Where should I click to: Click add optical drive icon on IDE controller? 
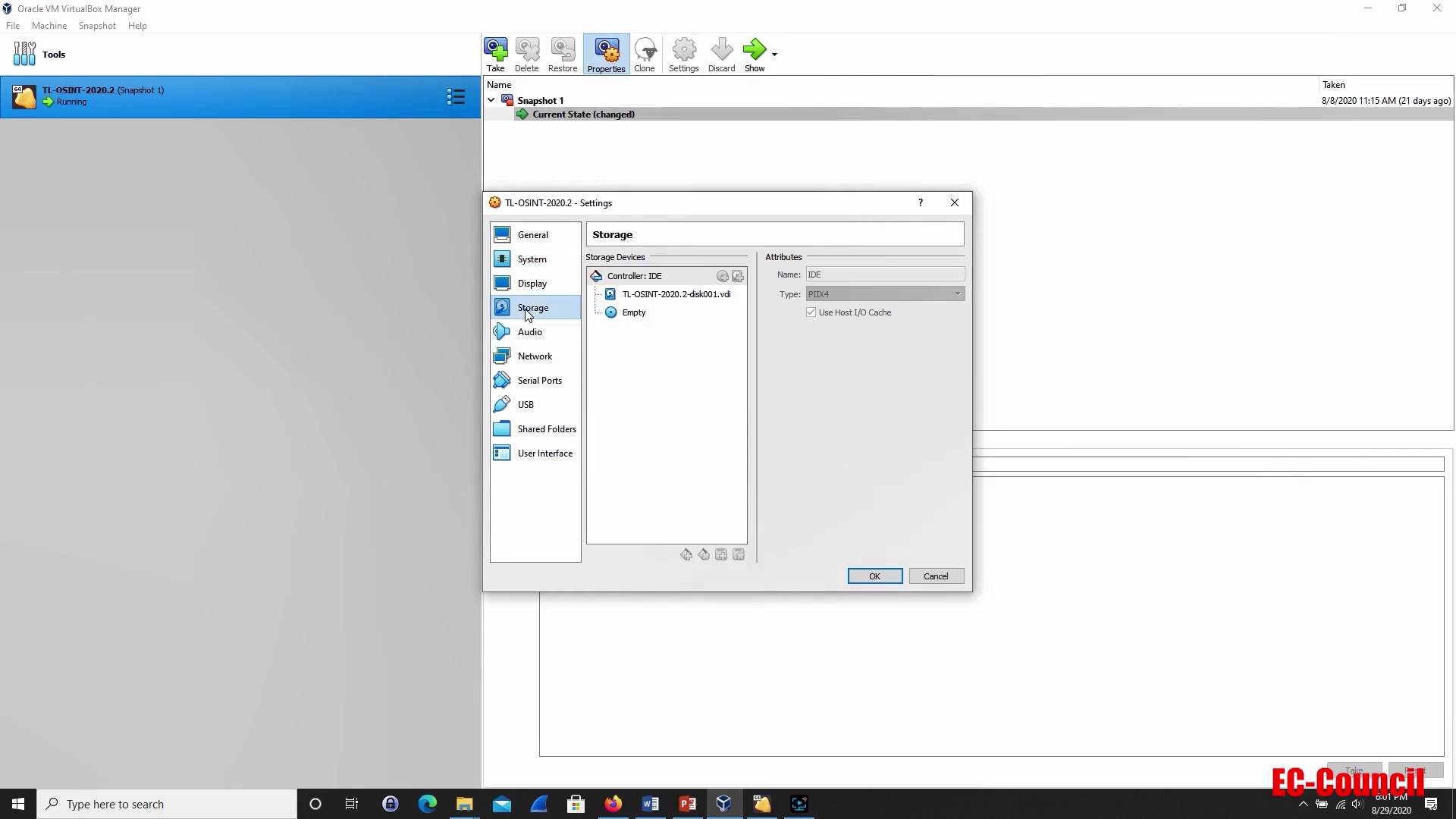[x=723, y=277]
